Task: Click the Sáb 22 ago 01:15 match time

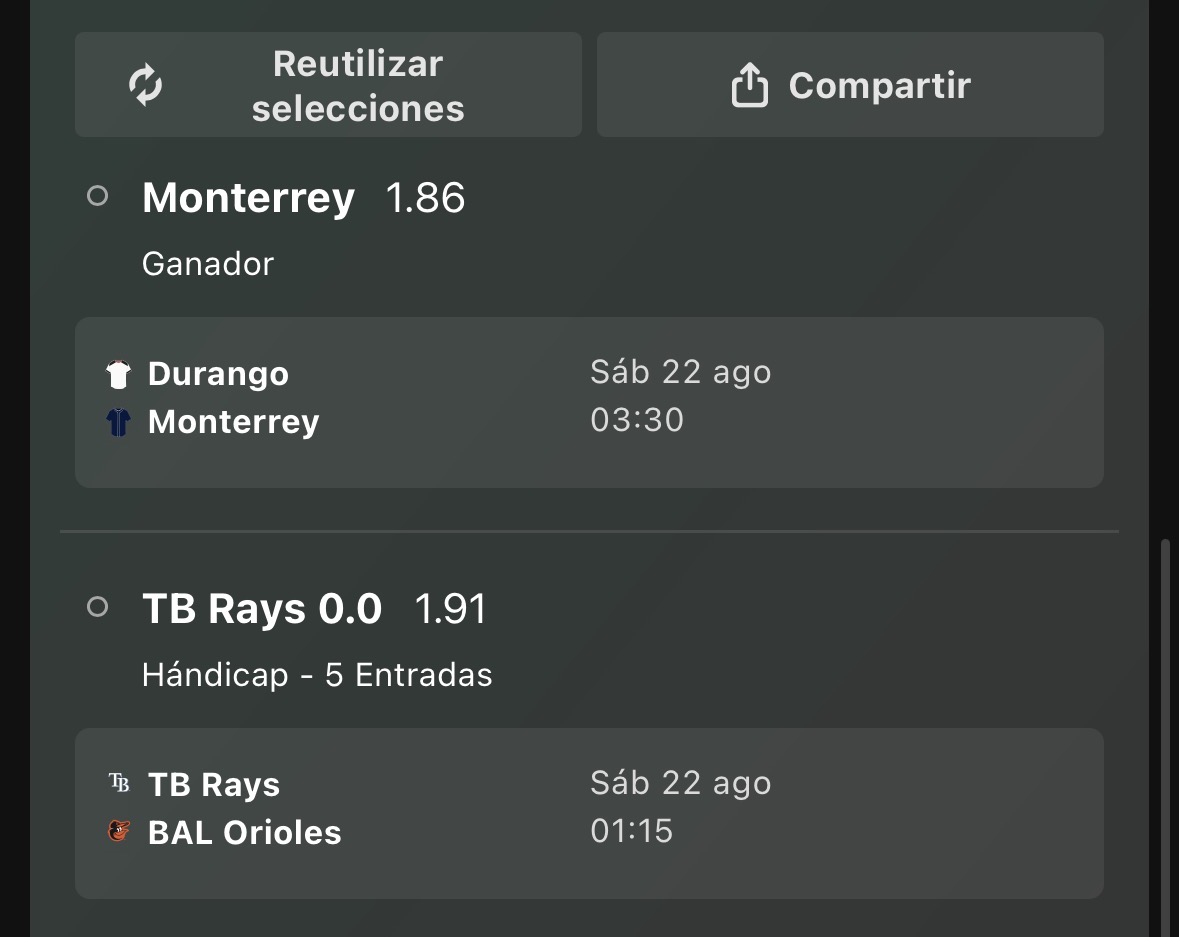Action: pos(680,807)
